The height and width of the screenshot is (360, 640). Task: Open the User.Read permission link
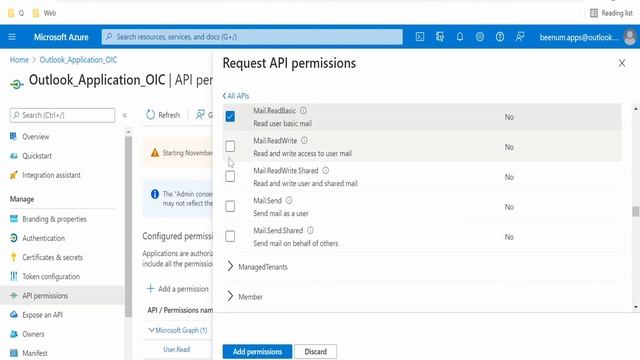pyautogui.click(x=177, y=349)
